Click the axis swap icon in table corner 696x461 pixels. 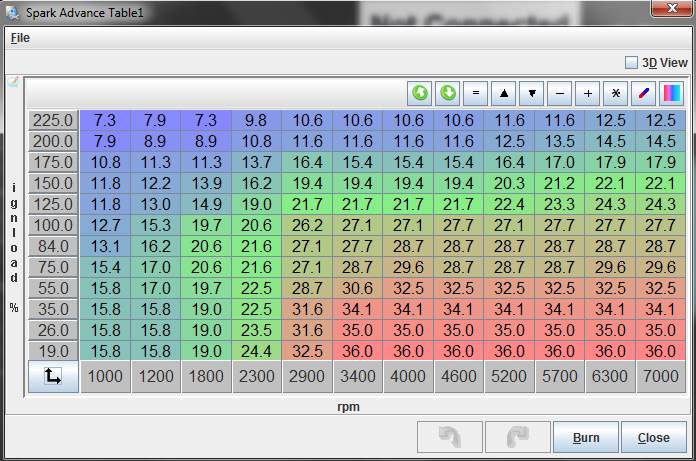53,377
